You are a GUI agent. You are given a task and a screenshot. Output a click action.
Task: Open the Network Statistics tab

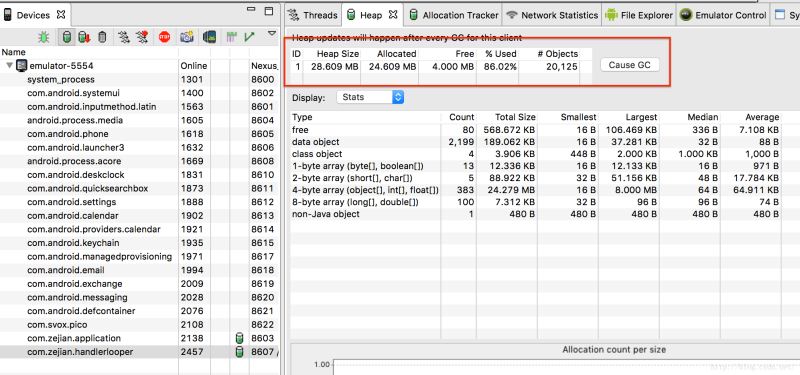point(552,15)
